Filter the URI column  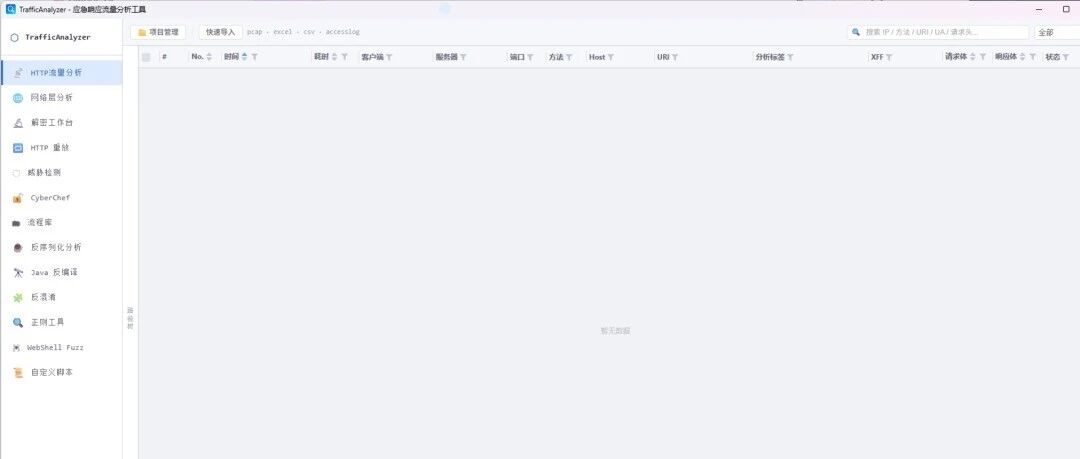675,57
